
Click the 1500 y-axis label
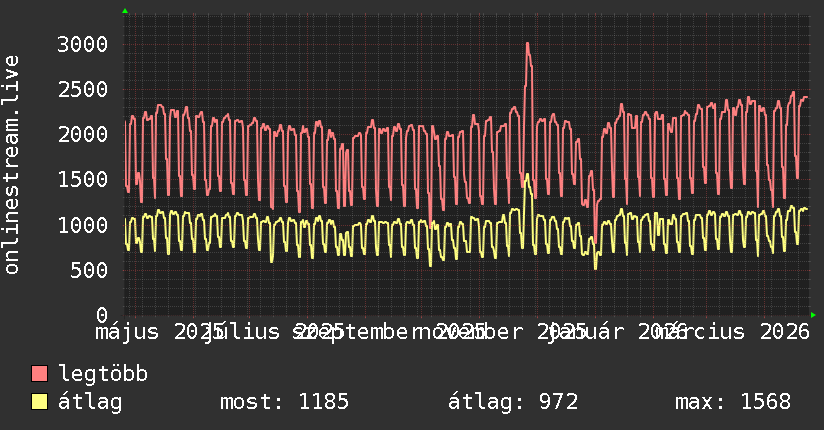click(x=83, y=180)
